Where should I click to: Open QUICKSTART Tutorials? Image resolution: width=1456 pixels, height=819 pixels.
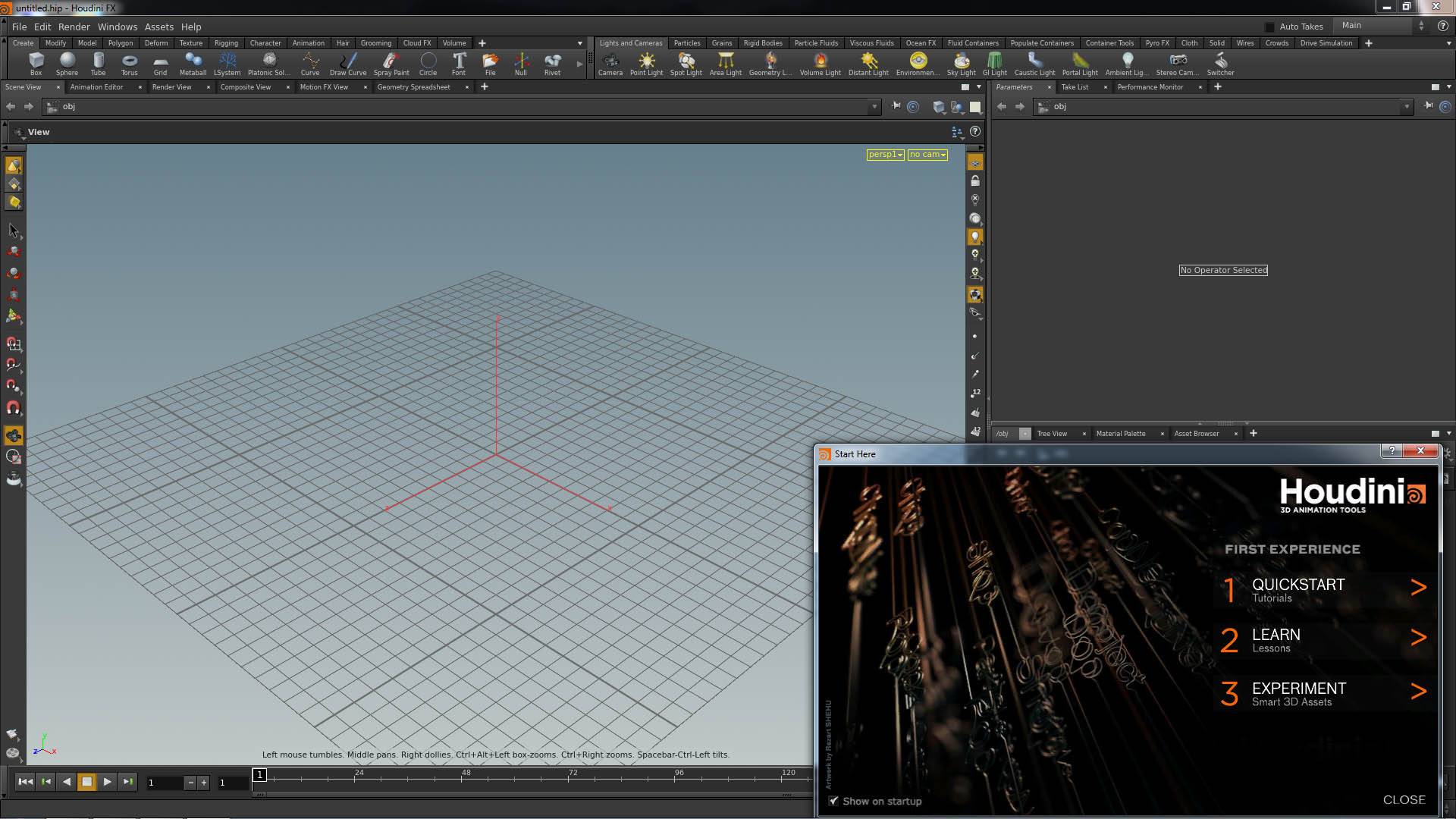(1325, 589)
